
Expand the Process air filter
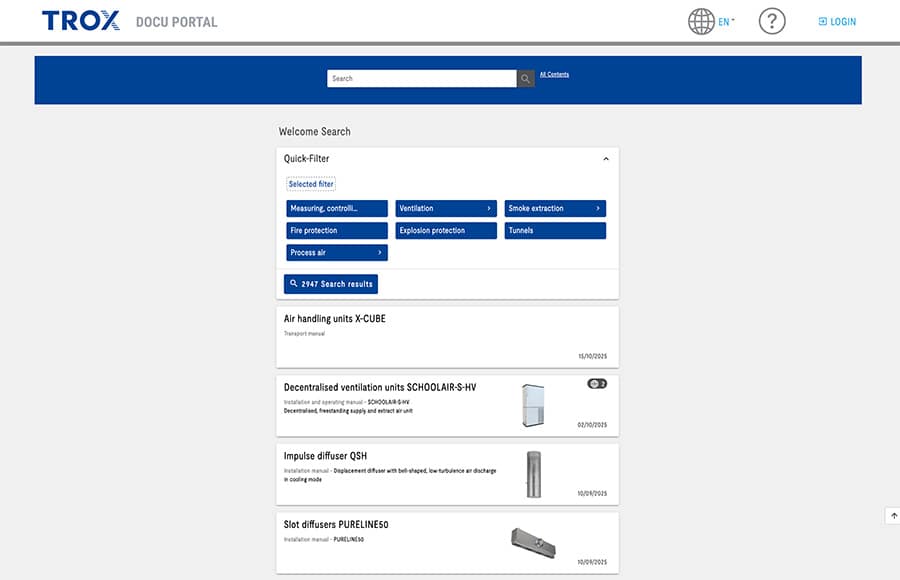click(x=380, y=253)
